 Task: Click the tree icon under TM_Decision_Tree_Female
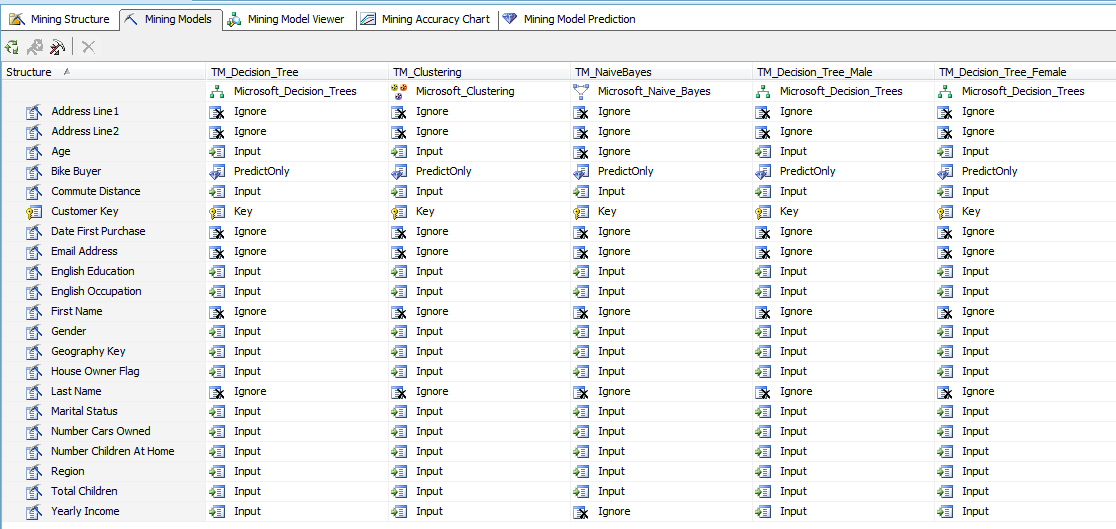click(945, 92)
